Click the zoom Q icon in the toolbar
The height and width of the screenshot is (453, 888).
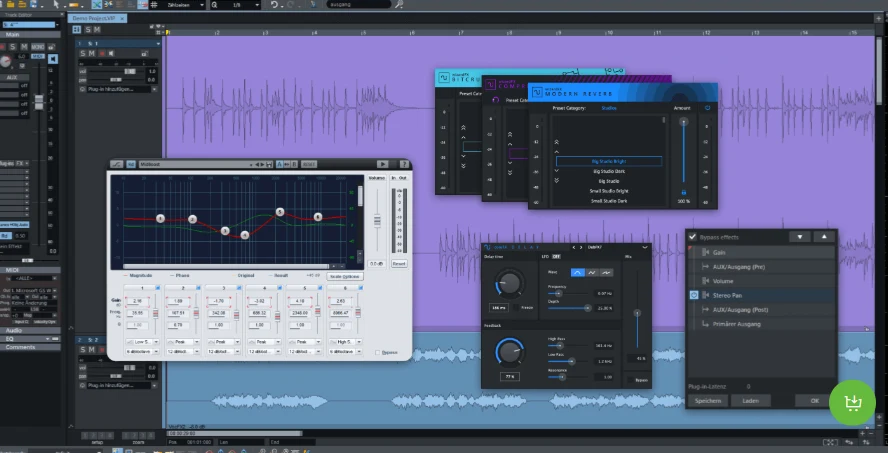(215, 5)
